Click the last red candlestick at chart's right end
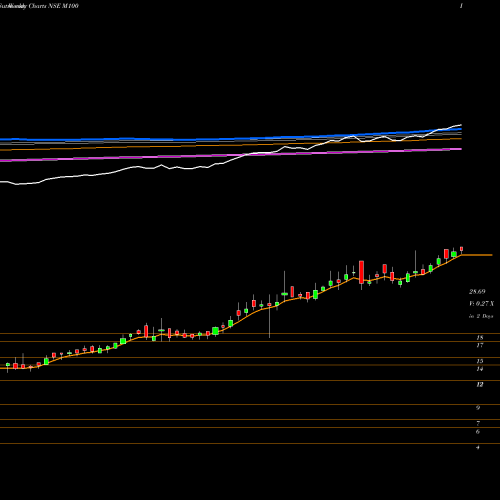The height and width of the screenshot is (500, 500). (x=462, y=249)
